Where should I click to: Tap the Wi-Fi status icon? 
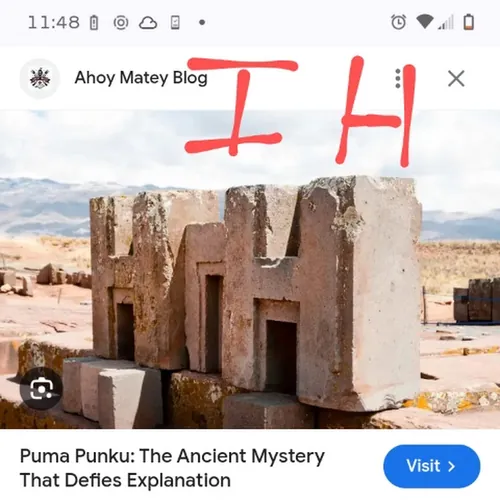[425, 22]
